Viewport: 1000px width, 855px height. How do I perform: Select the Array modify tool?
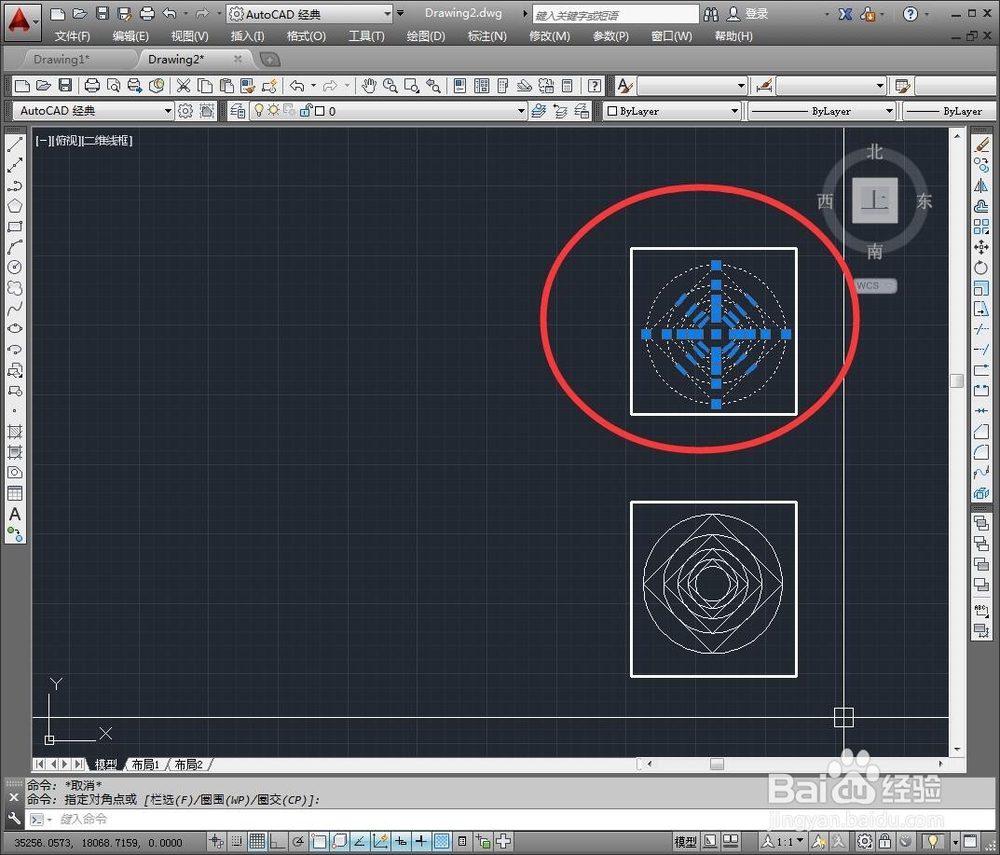pyautogui.click(x=982, y=226)
